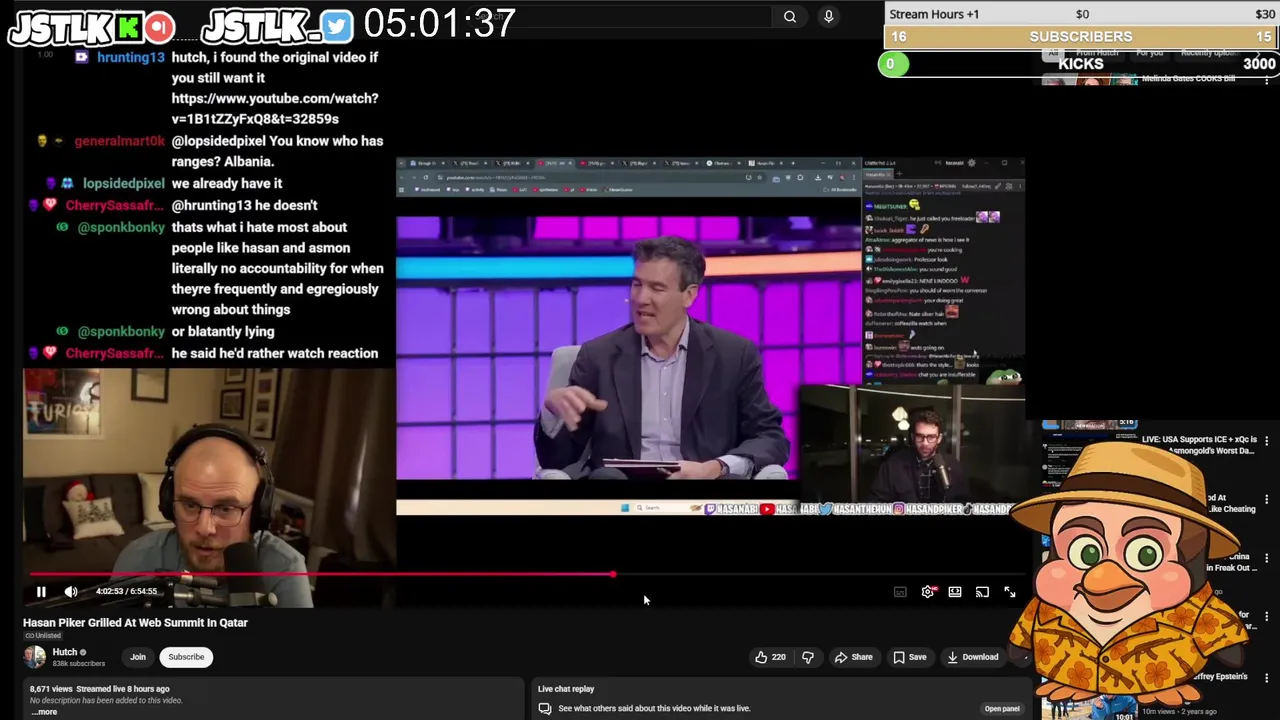Open the YouTube link in hrunting13's message
Viewport: 1280px width, 720px height.
(275, 108)
